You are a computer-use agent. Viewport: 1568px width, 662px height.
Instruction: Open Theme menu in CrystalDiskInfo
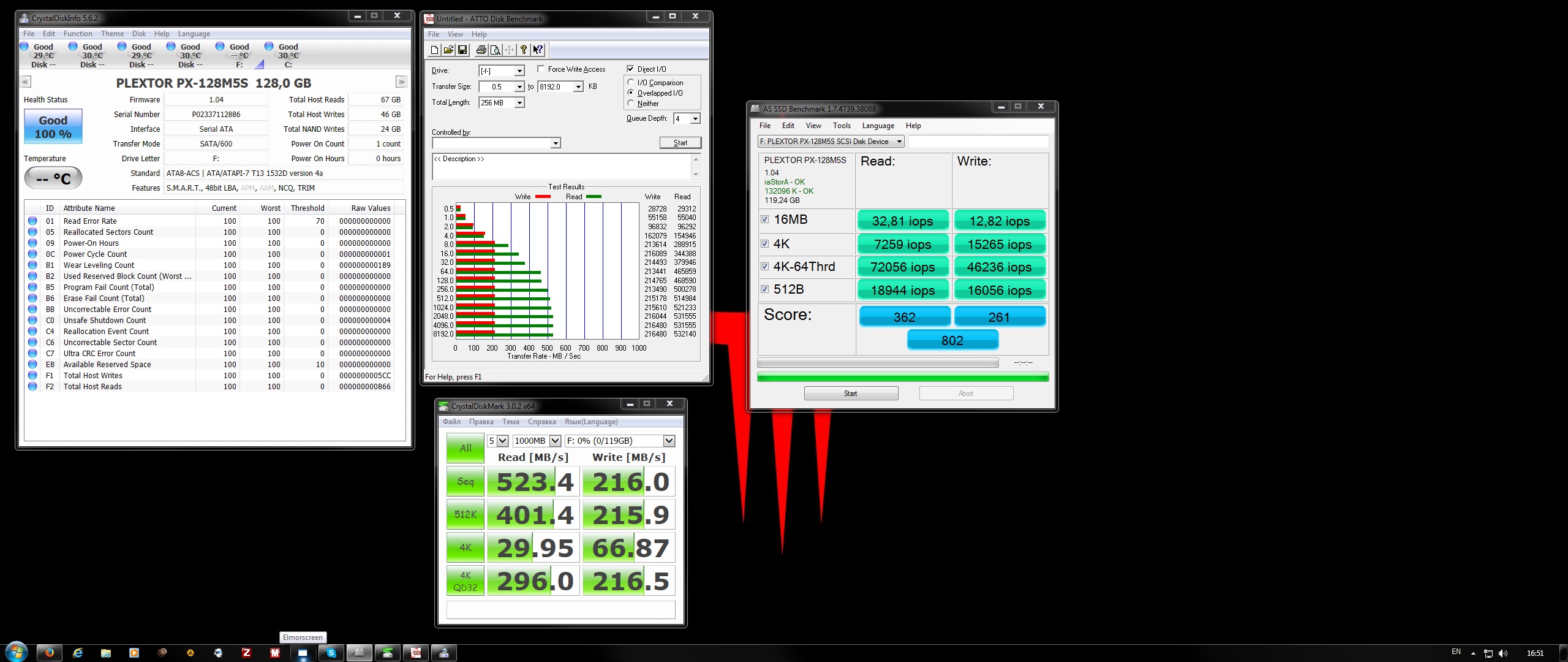click(x=112, y=34)
